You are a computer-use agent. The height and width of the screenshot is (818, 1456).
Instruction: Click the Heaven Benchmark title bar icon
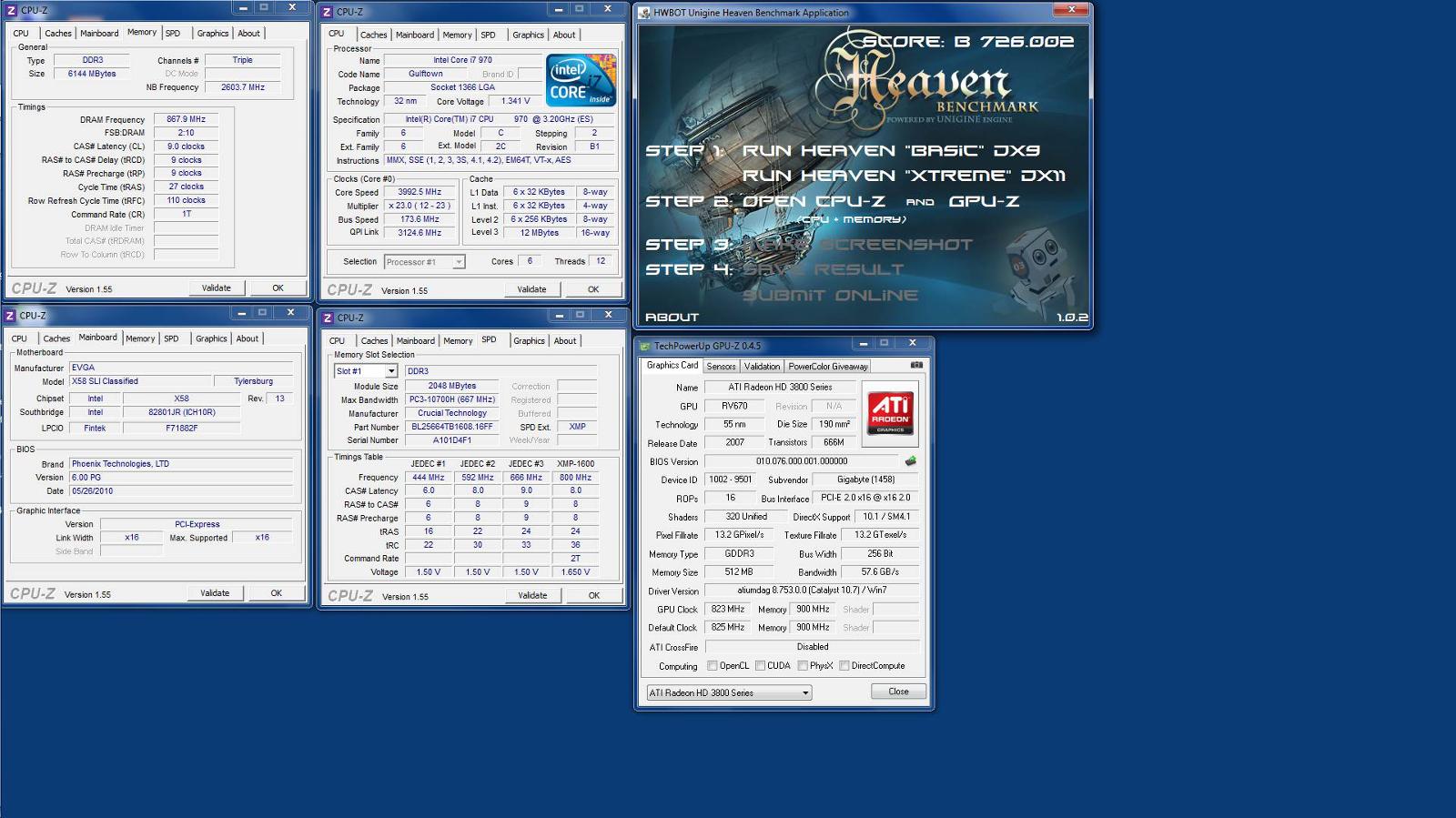tap(645, 13)
